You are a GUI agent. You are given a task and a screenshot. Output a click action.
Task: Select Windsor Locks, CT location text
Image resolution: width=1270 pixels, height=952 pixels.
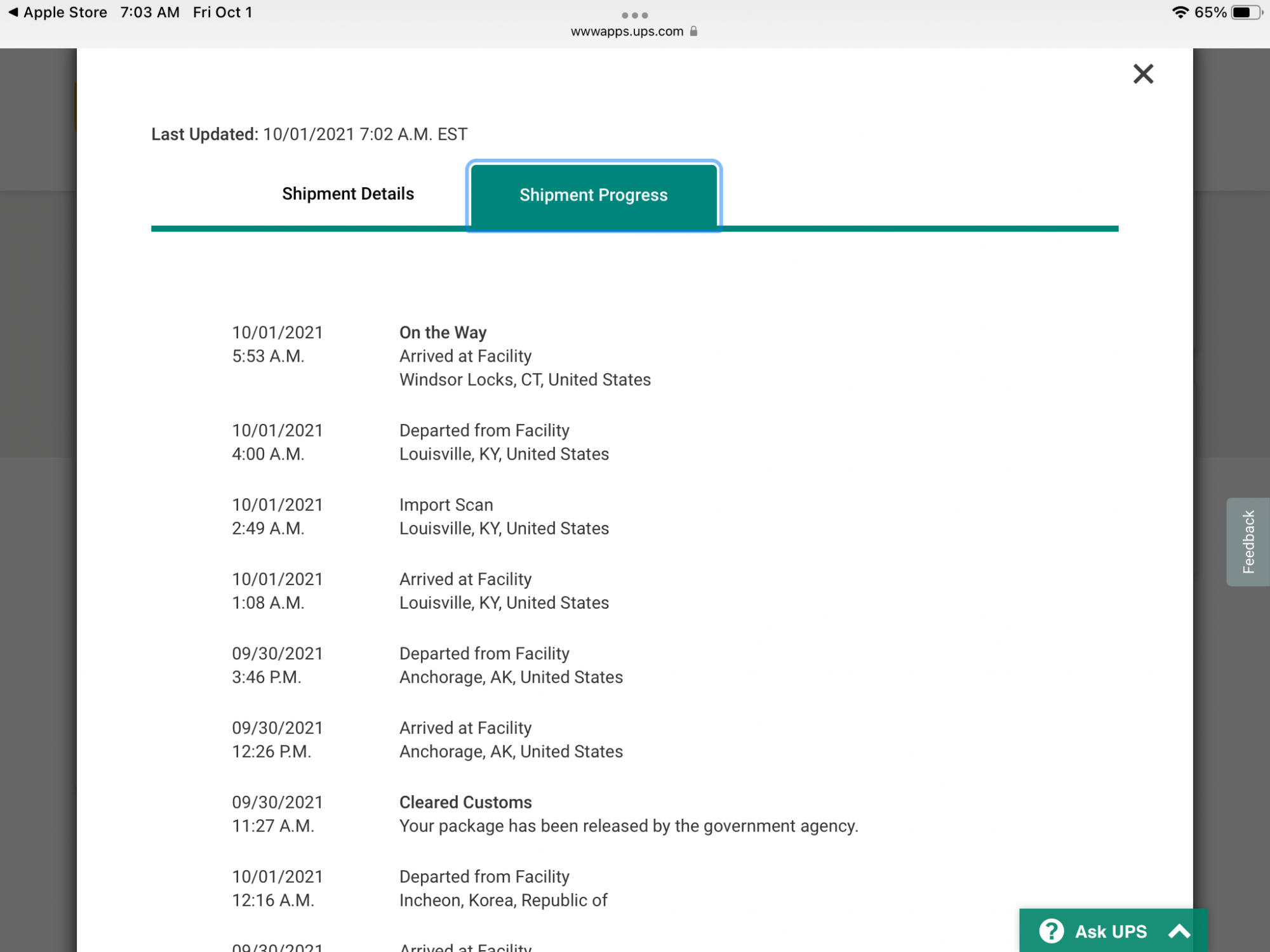click(x=525, y=380)
